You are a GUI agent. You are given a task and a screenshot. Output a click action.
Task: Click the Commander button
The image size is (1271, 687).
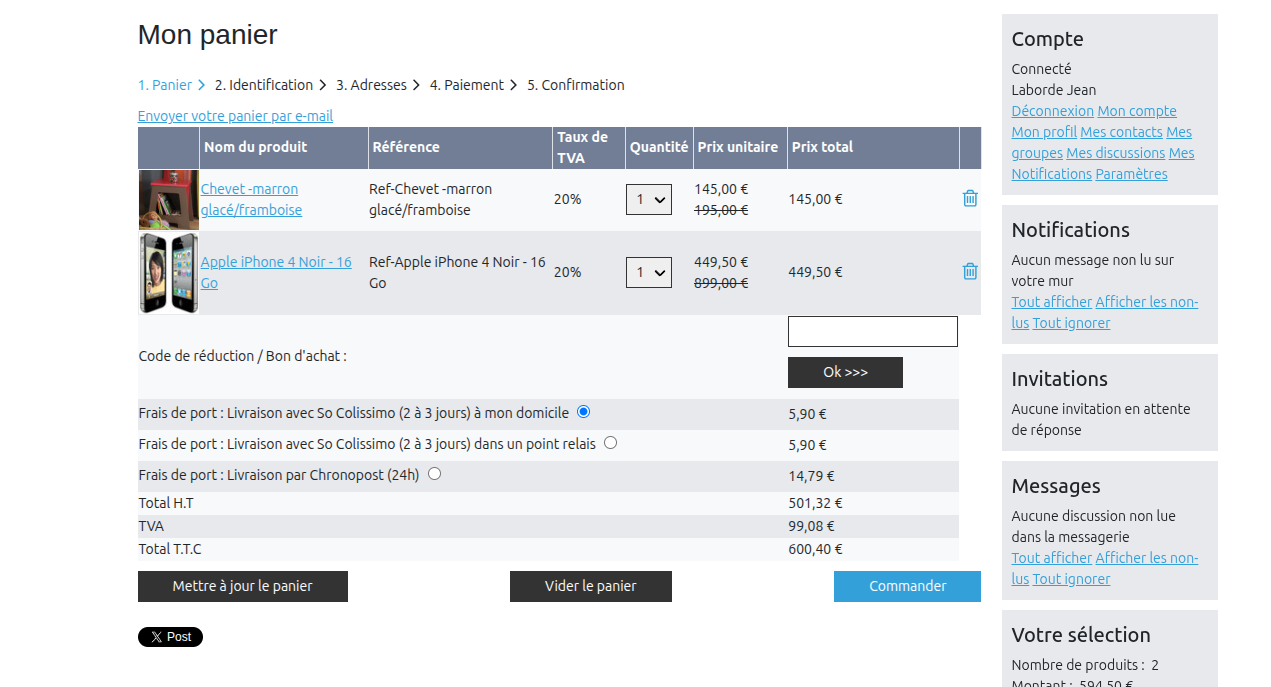907,586
